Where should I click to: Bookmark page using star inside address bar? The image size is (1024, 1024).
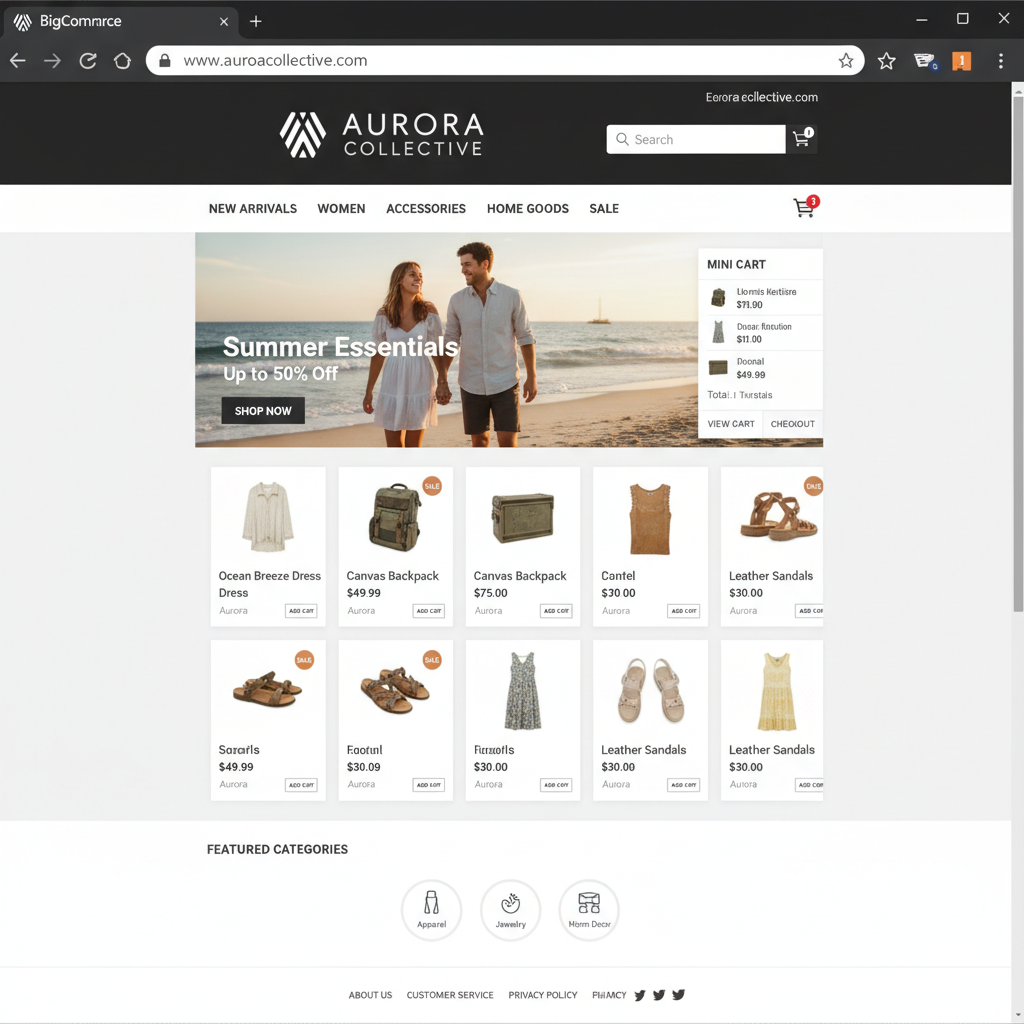pos(846,61)
